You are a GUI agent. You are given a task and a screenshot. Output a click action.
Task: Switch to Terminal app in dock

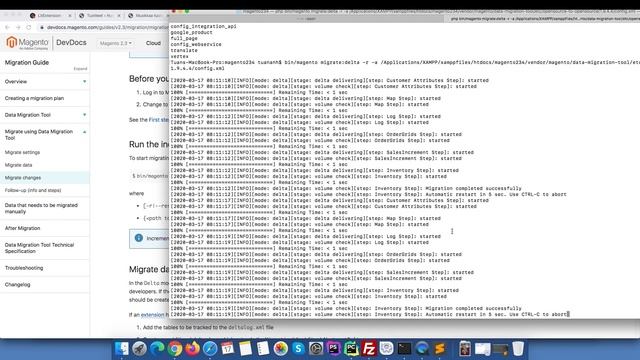click(404, 349)
